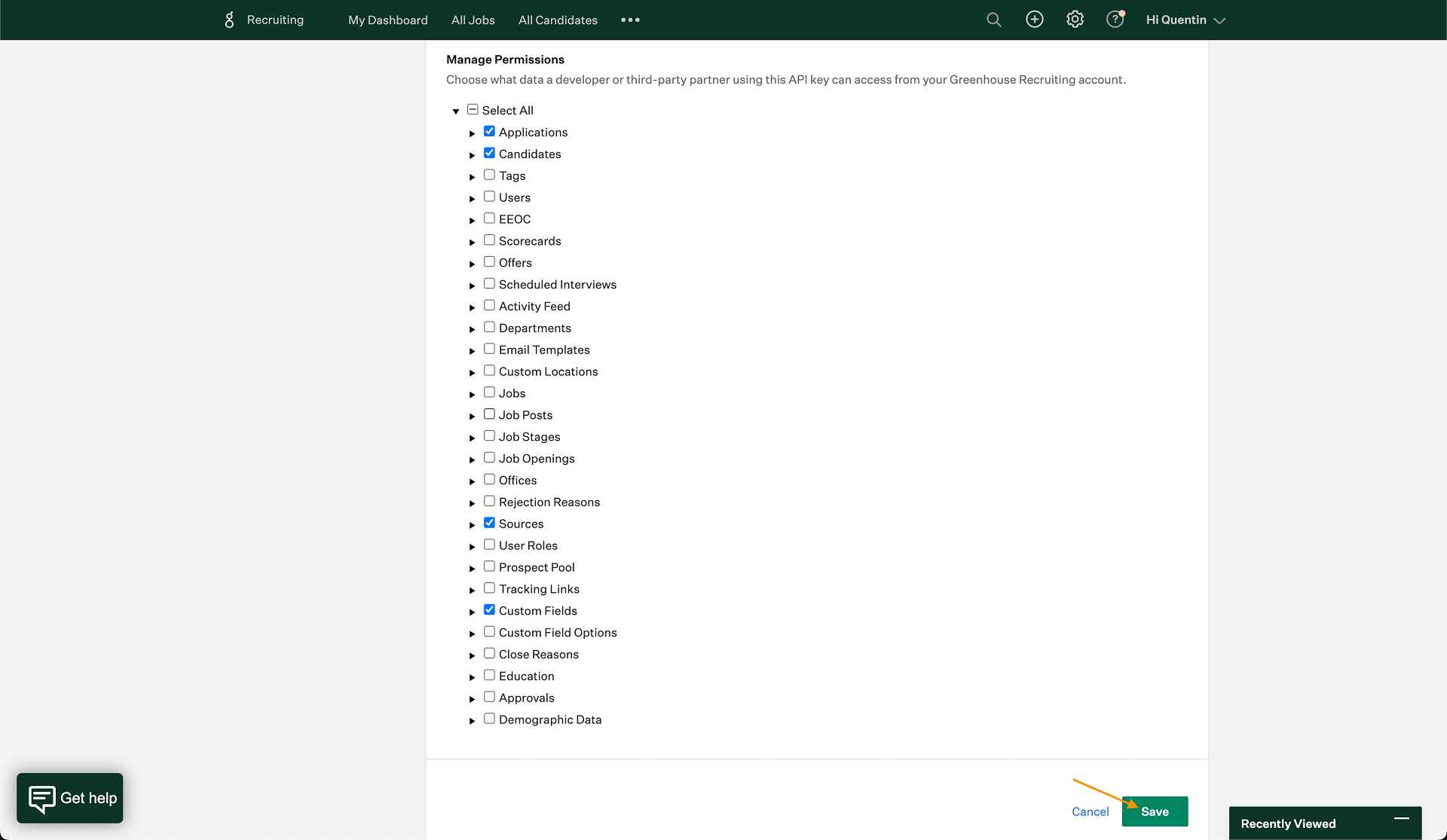Toggle the Tags permission checkbox on

(x=488, y=175)
